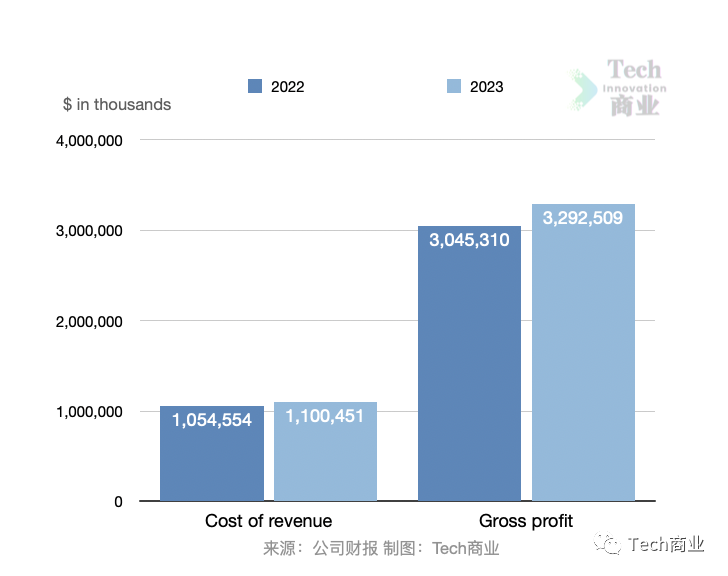Select the 2023 legend label text
The height and width of the screenshot is (576, 728).
tap(486, 87)
